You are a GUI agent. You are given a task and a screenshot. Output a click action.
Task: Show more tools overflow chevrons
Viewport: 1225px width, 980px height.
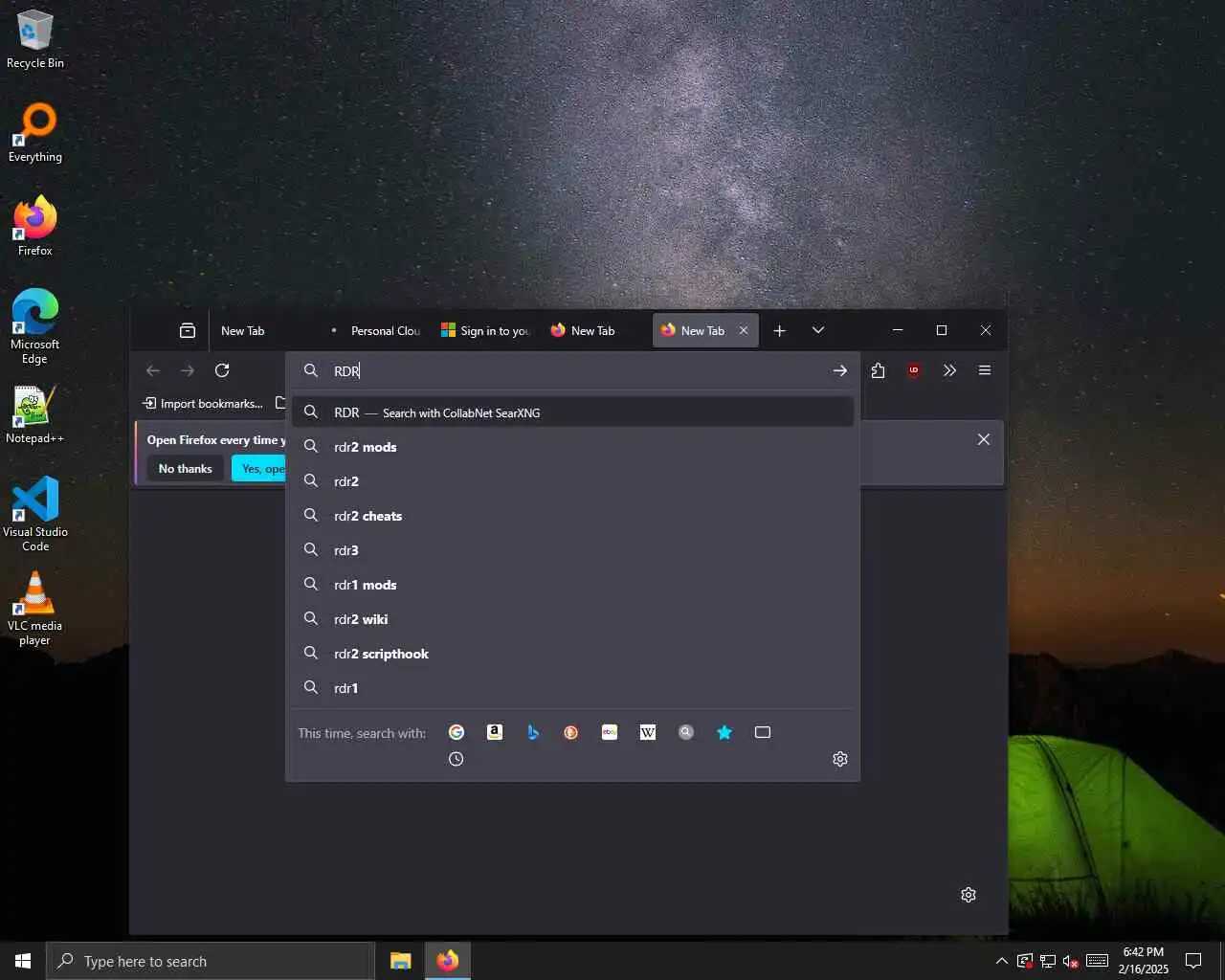pyautogui.click(x=949, y=370)
